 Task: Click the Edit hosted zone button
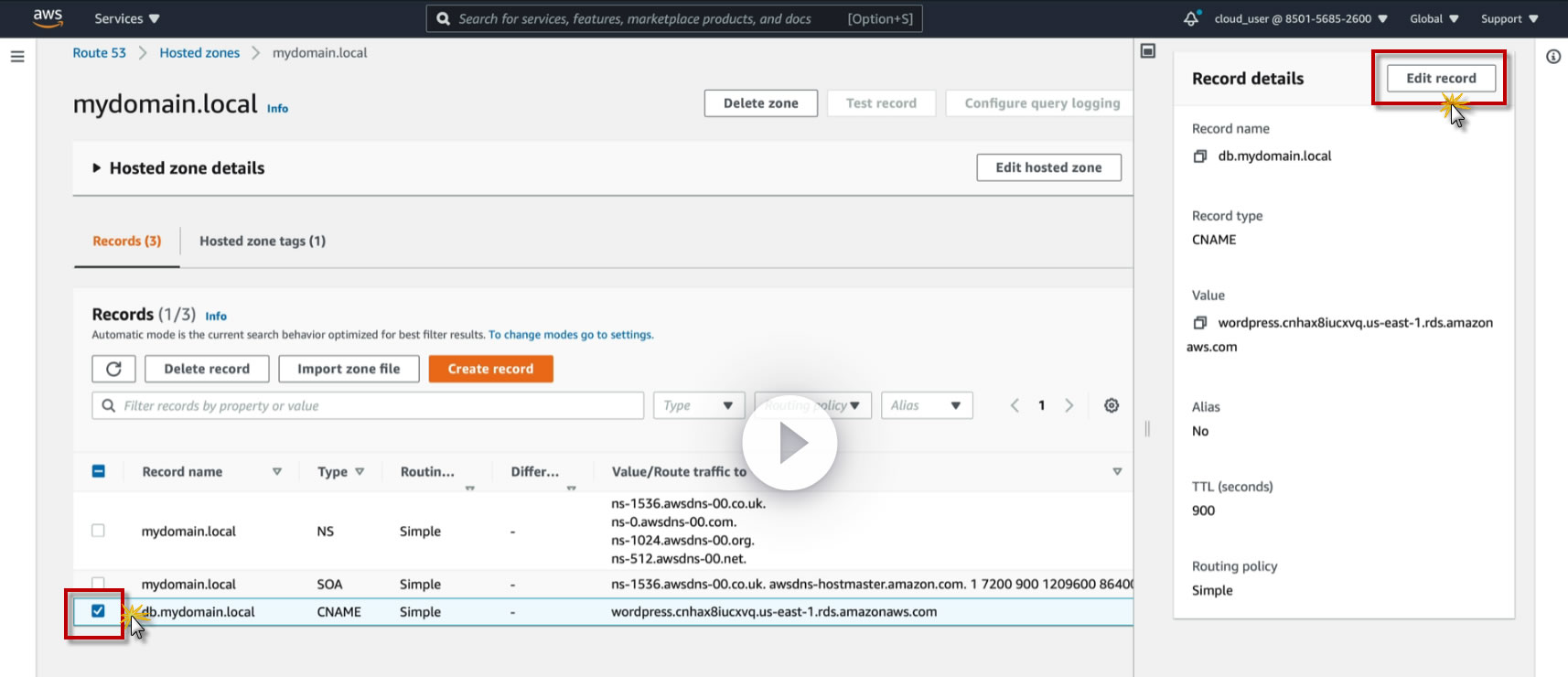[x=1048, y=167]
